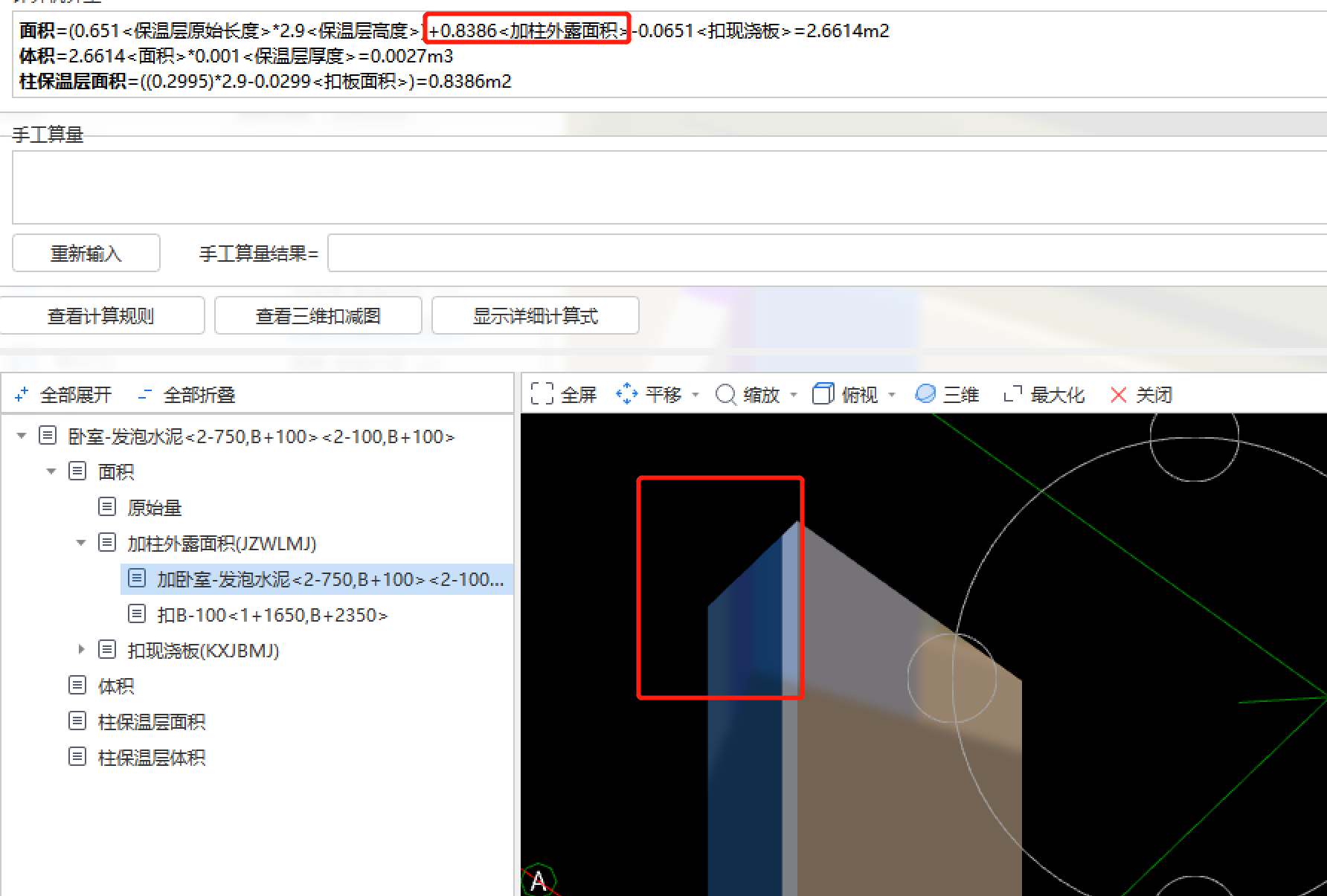1327x896 pixels.
Task: Click the 最大化 maximize viewer icon
Action: pos(1012,394)
